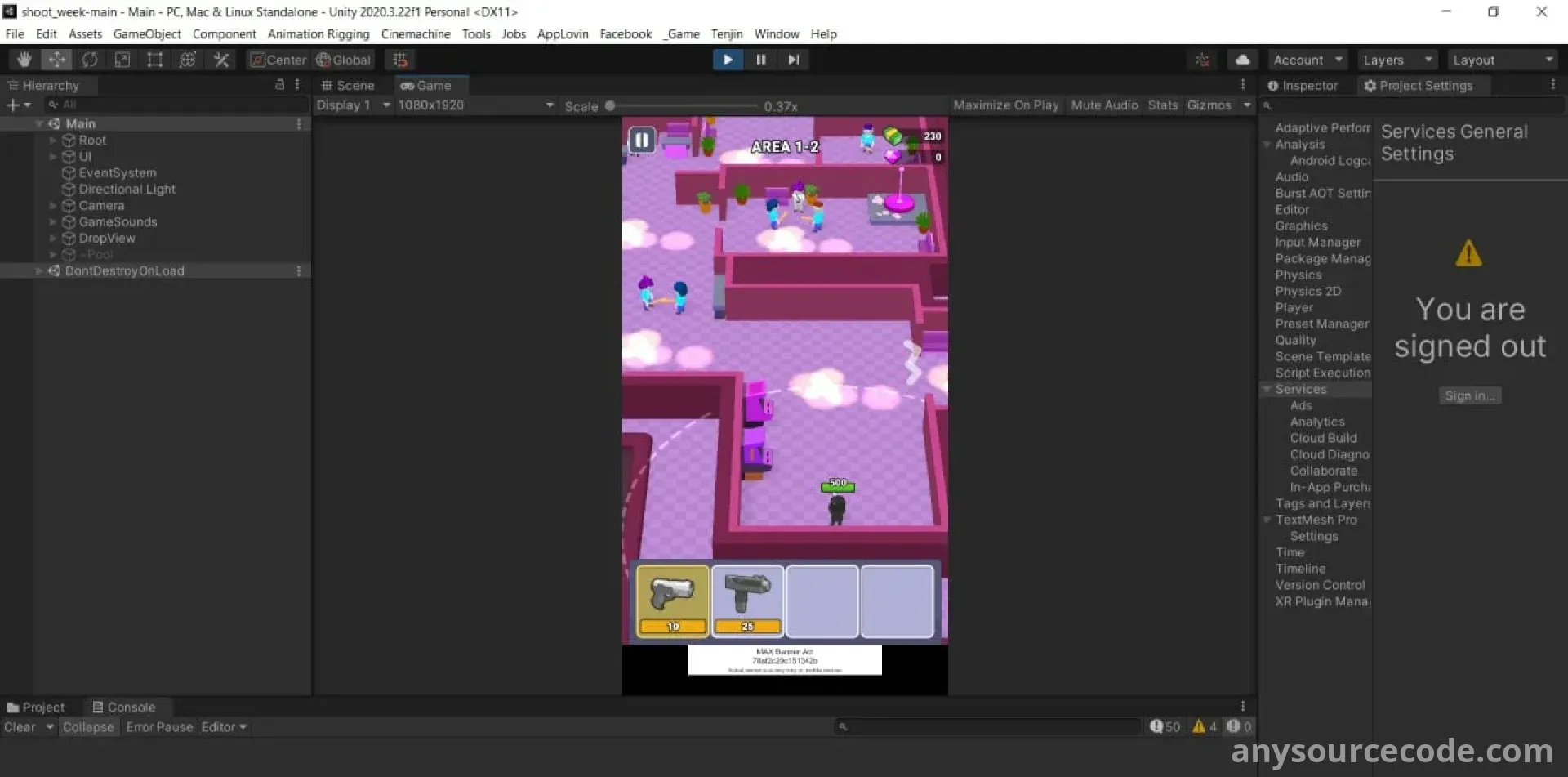The width and height of the screenshot is (1568, 777).
Task: Adjust the Game view Scale slider
Action: pos(610,106)
